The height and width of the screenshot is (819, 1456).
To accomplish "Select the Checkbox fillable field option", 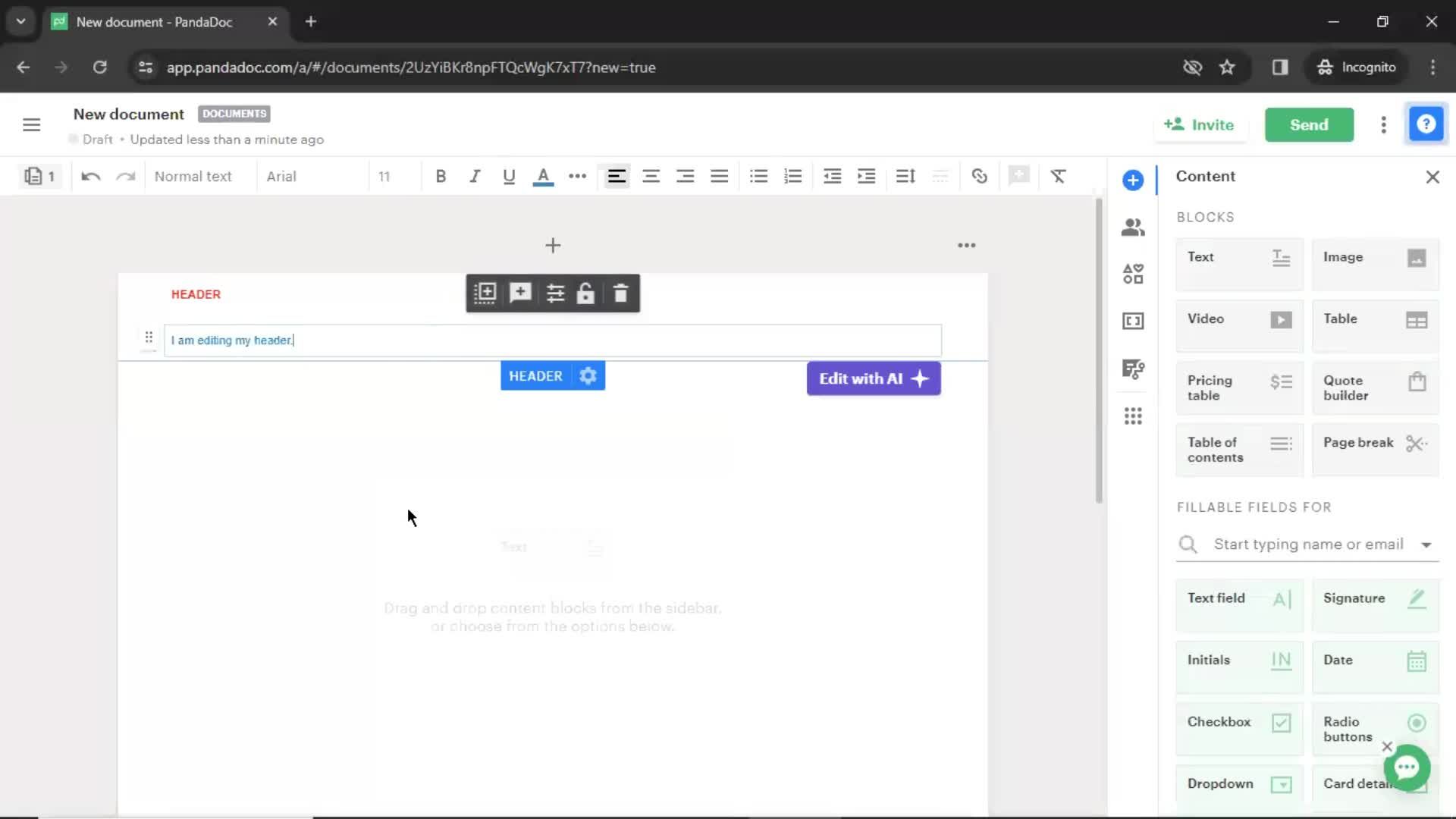I will pyautogui.click(x=1237, y=722).
